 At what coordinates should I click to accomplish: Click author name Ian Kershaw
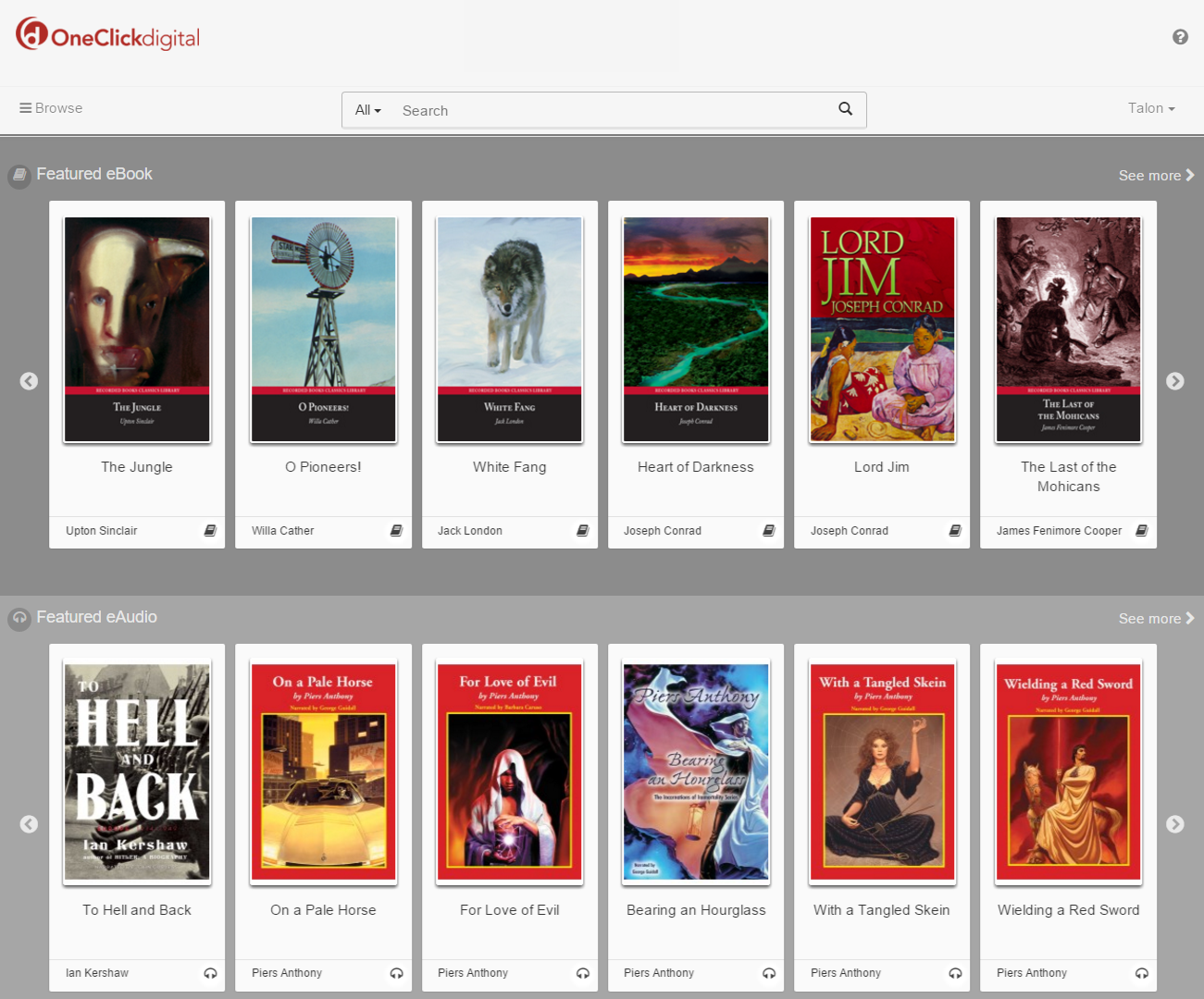point(97,973)
